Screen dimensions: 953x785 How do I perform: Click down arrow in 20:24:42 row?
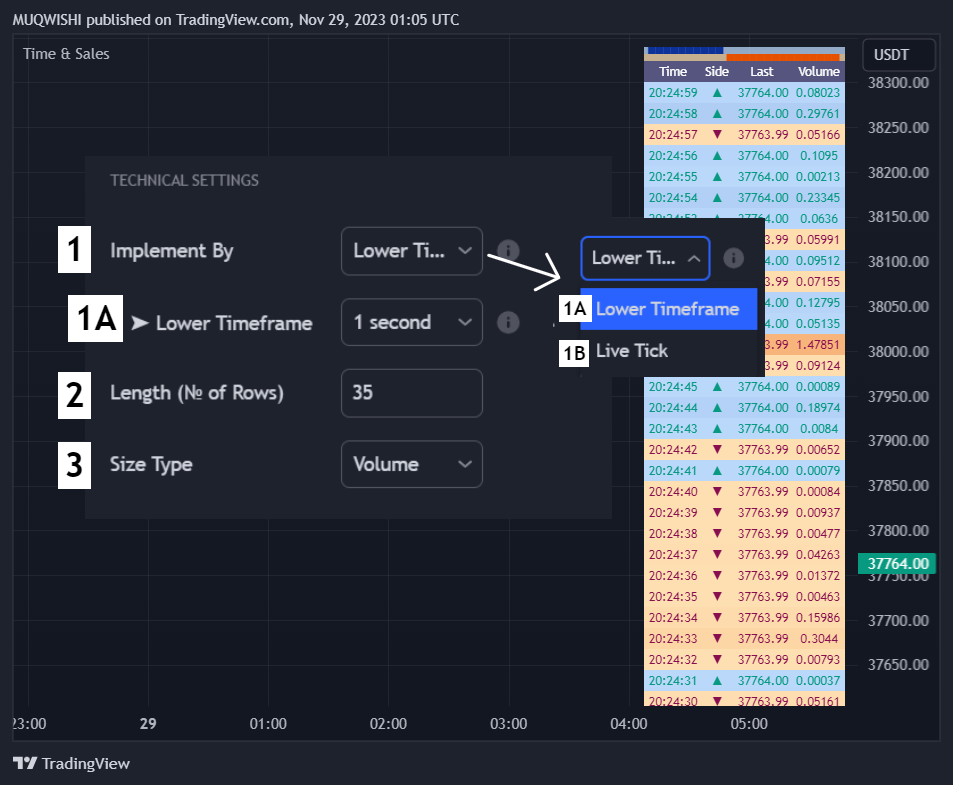717,450
